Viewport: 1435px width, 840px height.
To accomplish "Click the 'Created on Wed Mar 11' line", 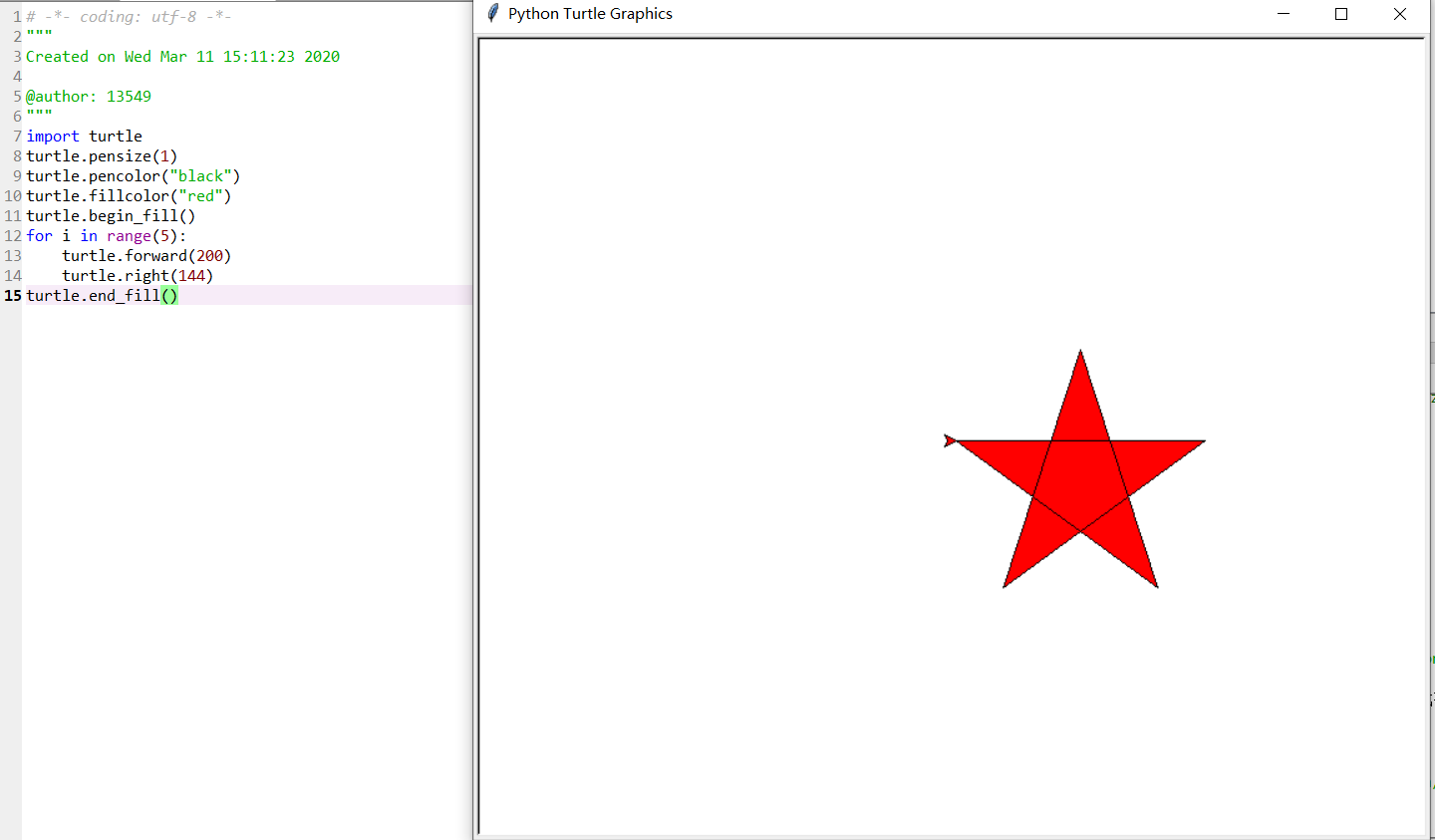I will tap(182, 57).
